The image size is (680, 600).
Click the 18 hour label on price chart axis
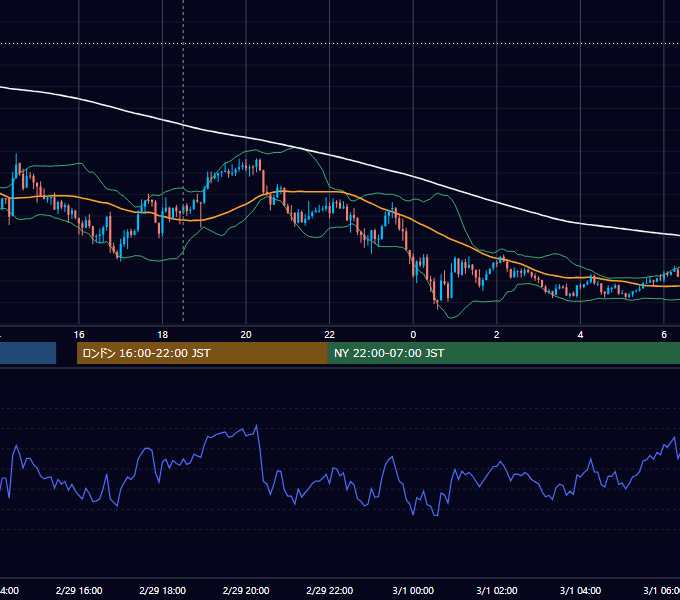click(162, 335)
